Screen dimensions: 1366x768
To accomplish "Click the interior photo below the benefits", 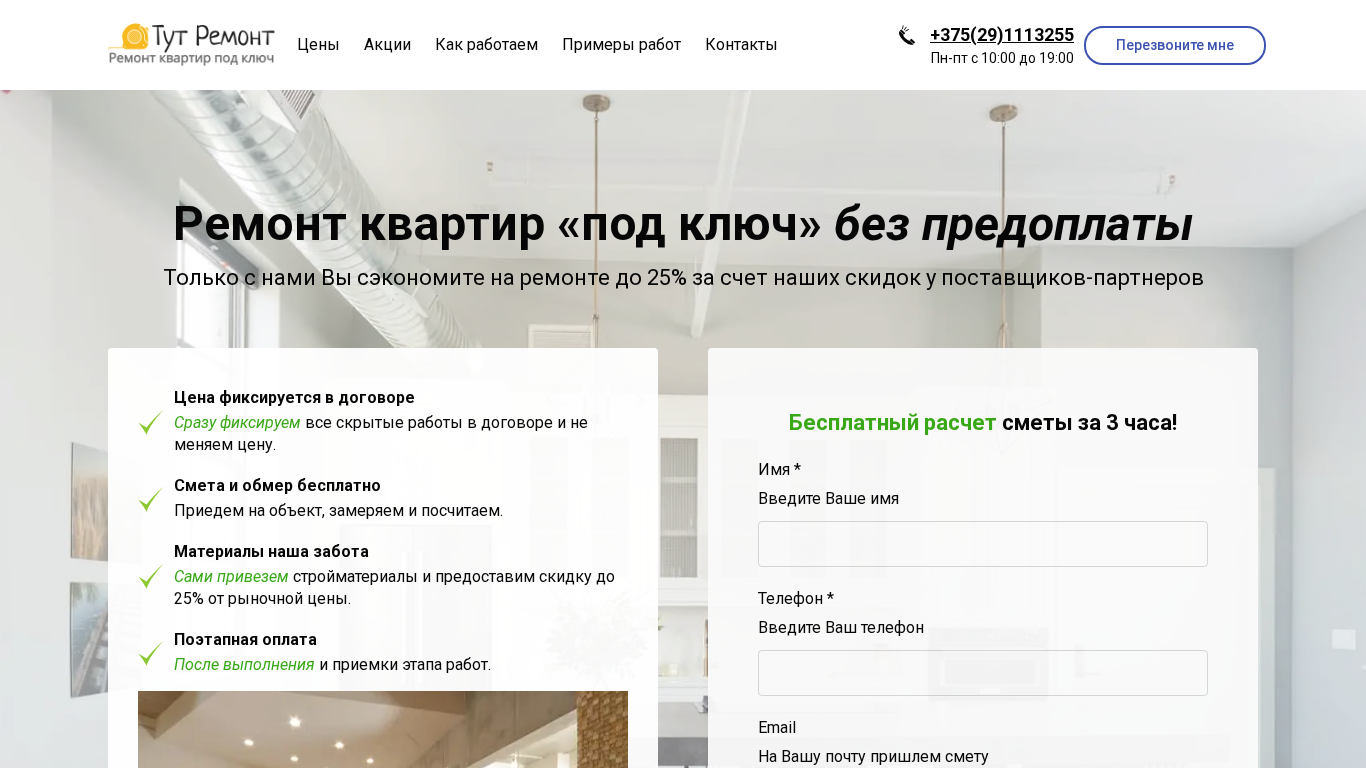I will pyautogui.click(x=382, y=730).
